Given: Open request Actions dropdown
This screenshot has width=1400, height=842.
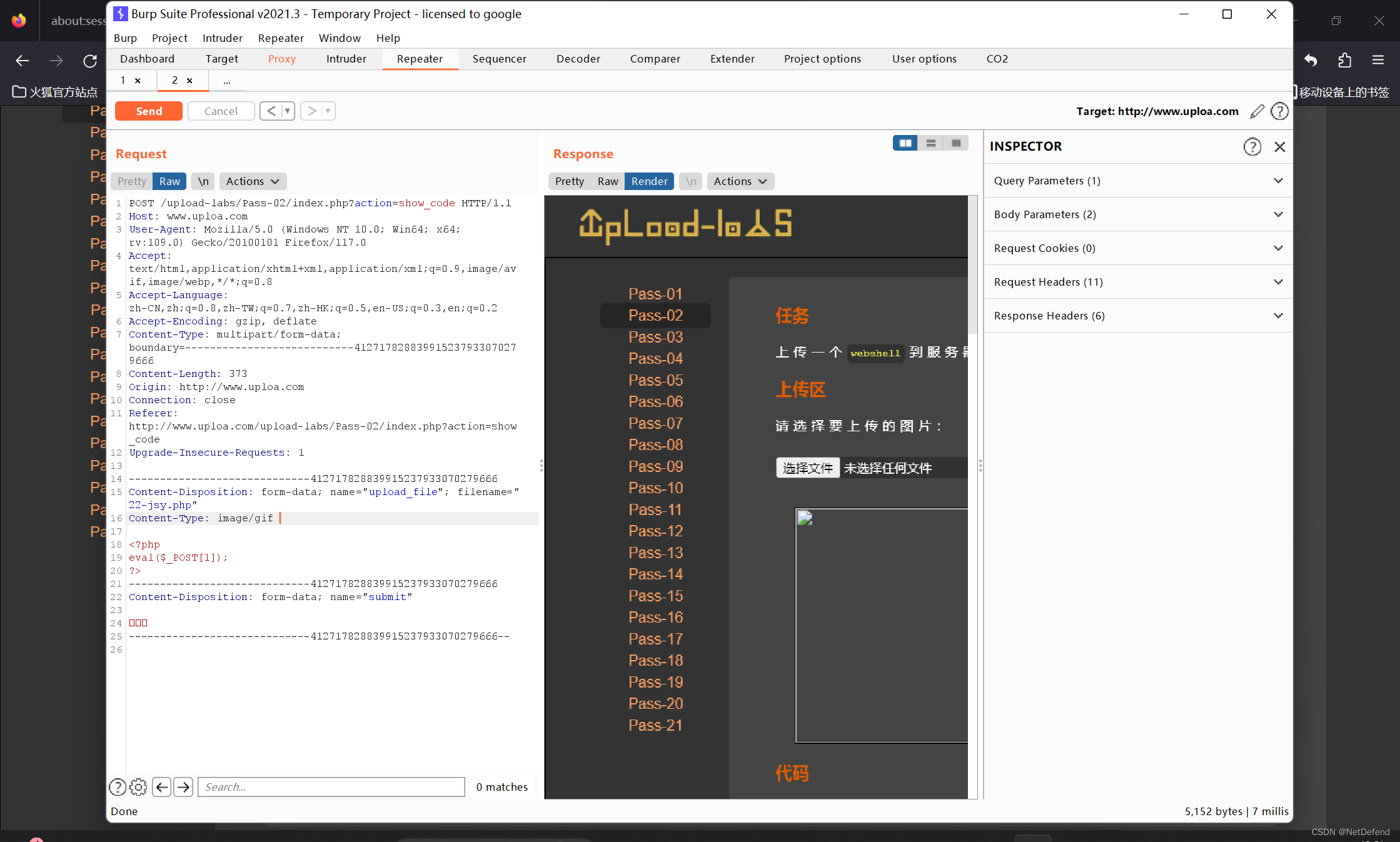Looking at the screenshot, I should click(x=253, y=181).
